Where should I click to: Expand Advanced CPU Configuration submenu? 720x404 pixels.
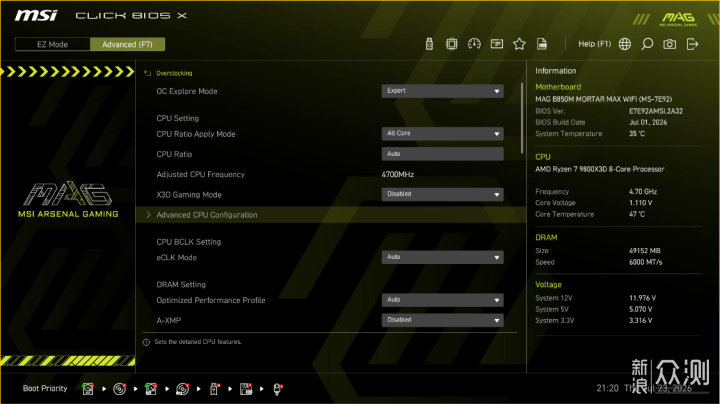(x=331, y=215)
